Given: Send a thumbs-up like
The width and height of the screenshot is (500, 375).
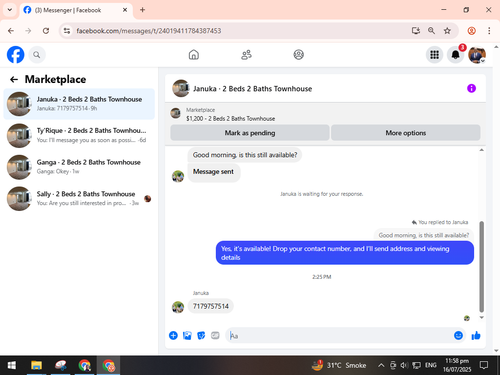Looking at the screenshot, I should (x=476, y=335).
